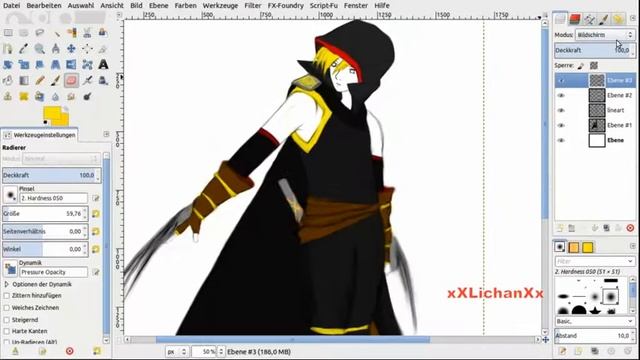Open the brush Filter dropdown field
640x360 pixels.
tap(594, 261)
